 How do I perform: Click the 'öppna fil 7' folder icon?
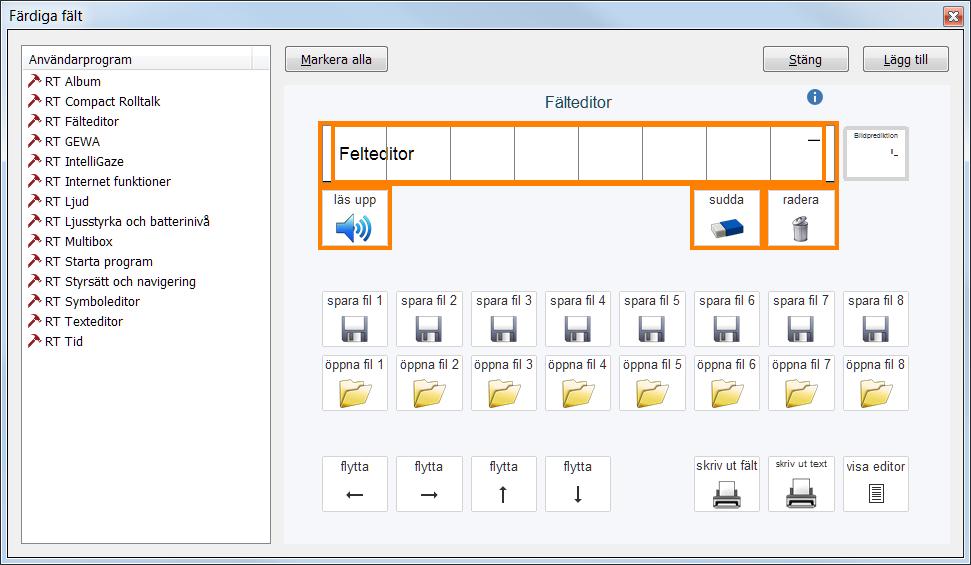click(801, 393)
